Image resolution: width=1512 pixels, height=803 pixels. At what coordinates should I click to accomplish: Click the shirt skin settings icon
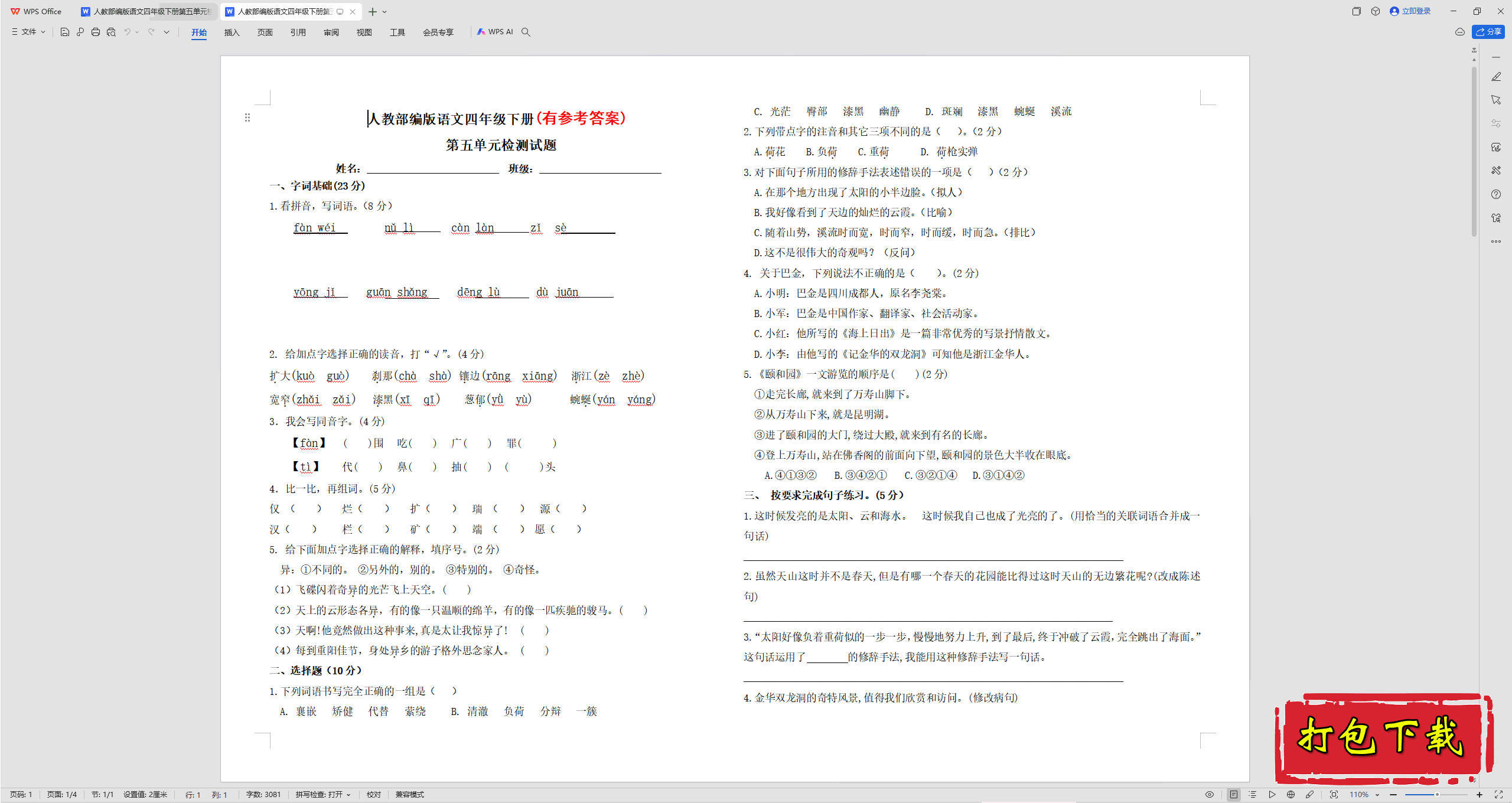click(1496, 218)
